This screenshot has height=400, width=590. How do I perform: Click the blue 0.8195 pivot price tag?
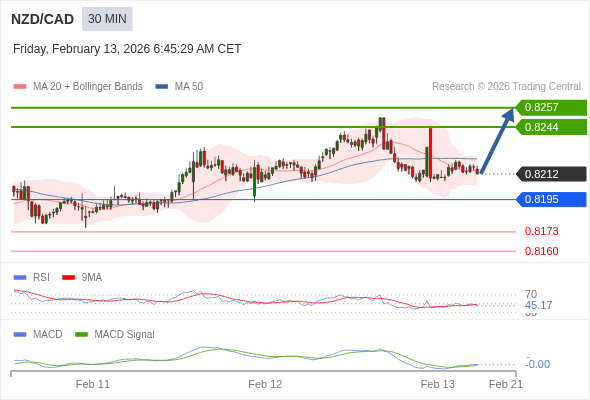click(551, 199)
